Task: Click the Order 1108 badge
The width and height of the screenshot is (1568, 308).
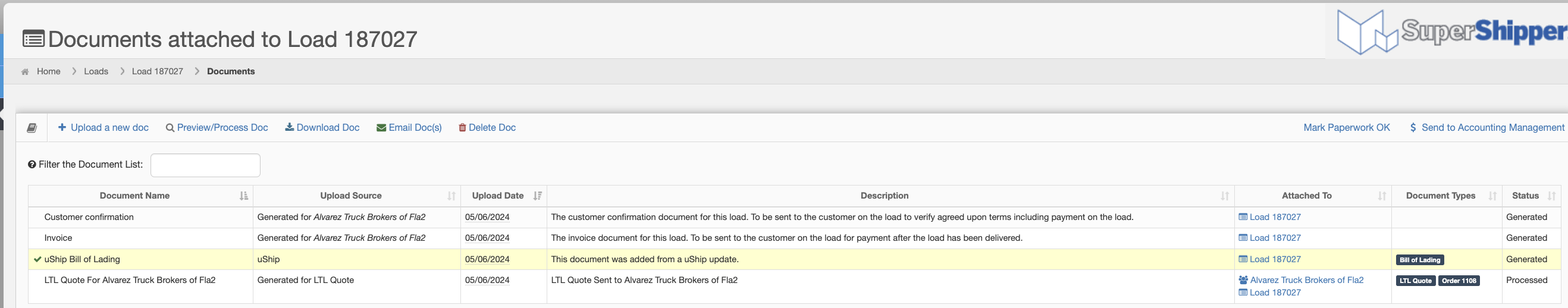Action: (1459, 281)
